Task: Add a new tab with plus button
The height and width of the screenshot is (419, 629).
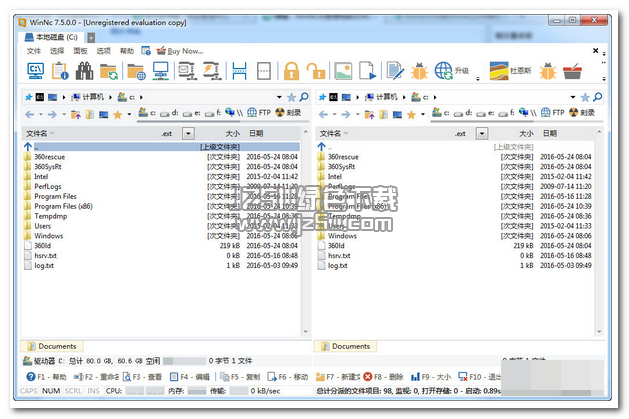Action: 91,38
